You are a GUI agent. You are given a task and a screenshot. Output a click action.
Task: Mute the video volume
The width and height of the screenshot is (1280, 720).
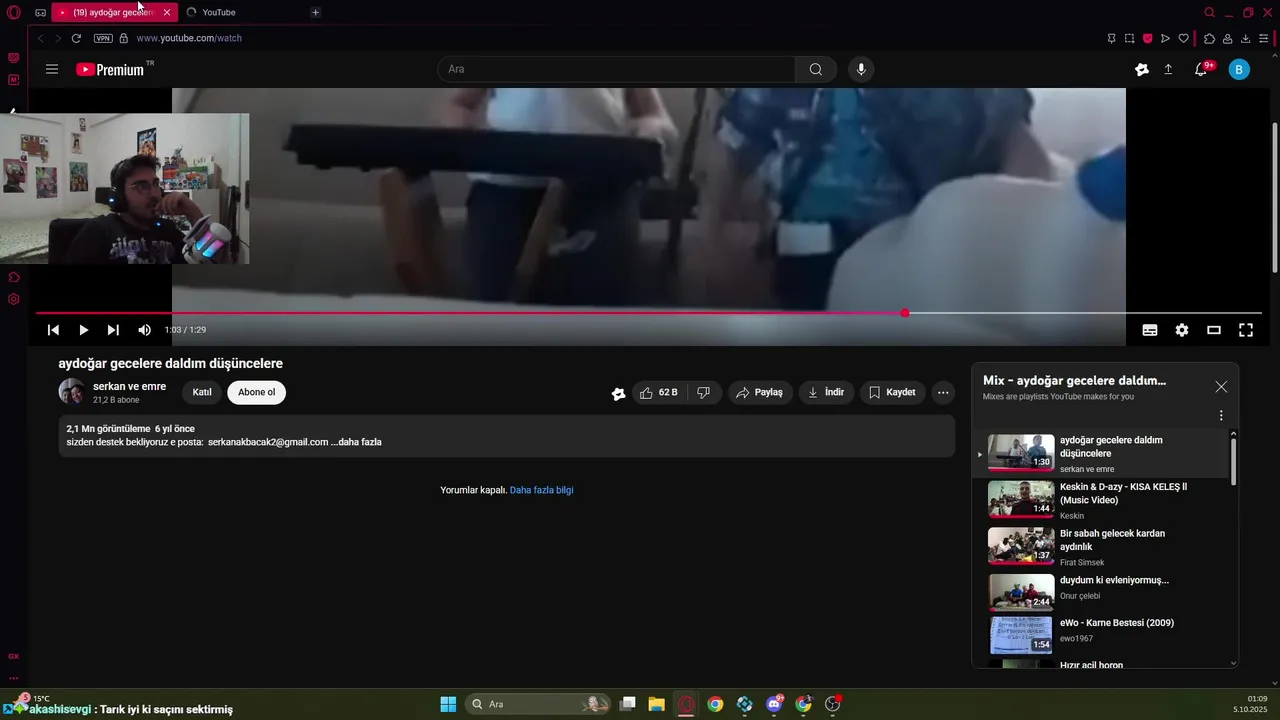click(x=144, y=330)
